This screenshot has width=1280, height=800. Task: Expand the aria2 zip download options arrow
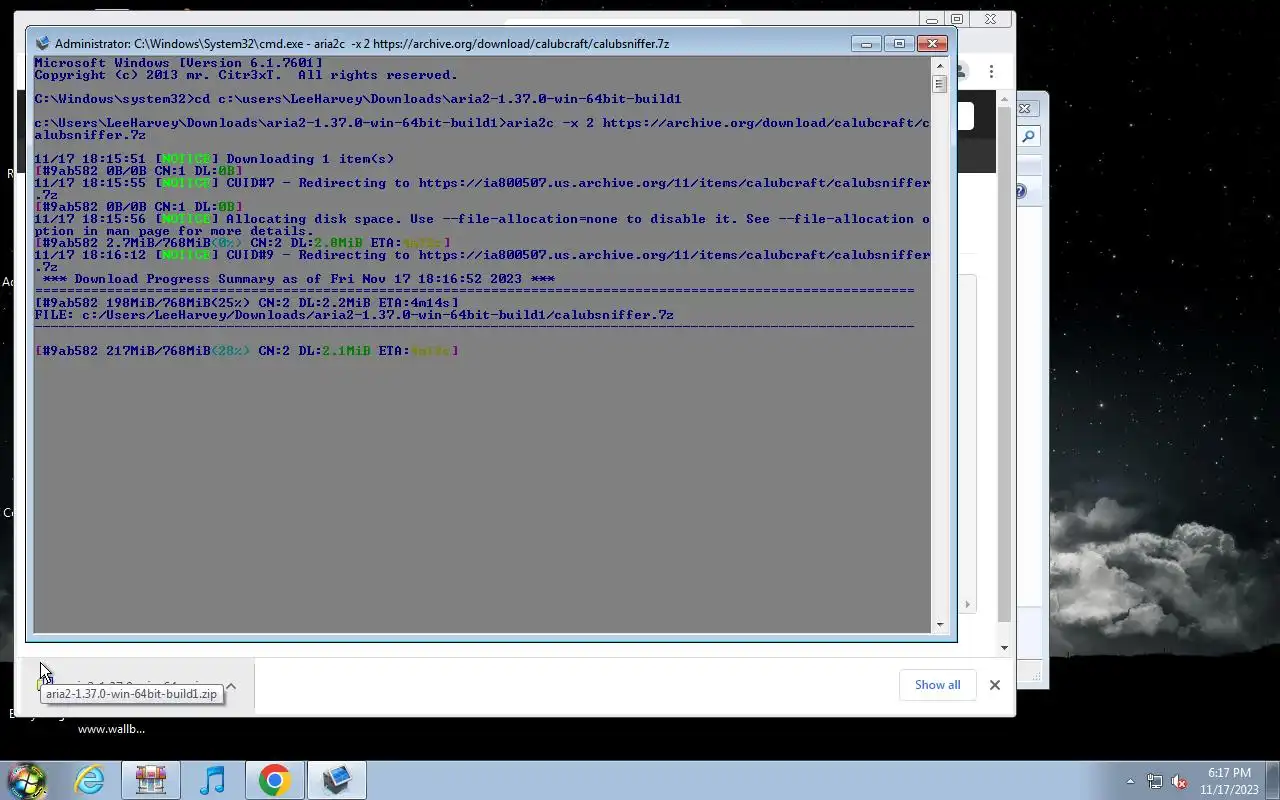tap(231, 686)
